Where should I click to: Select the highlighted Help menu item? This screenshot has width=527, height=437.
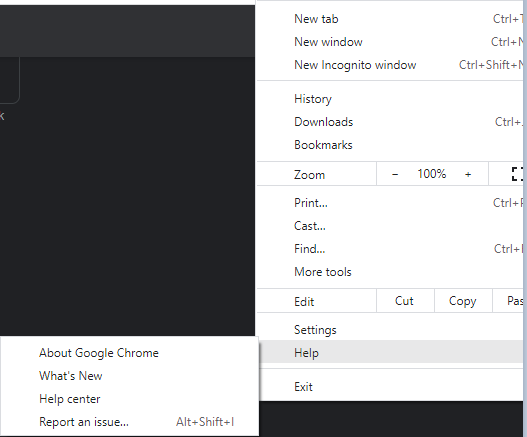(x=391, y=353)
